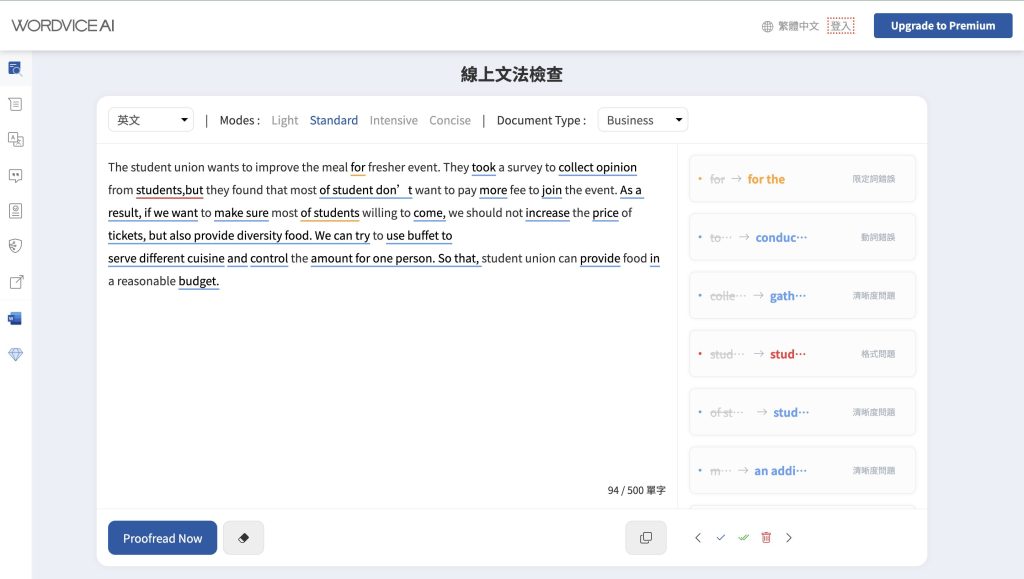Delete the suggestion using red trash icon

766,538
